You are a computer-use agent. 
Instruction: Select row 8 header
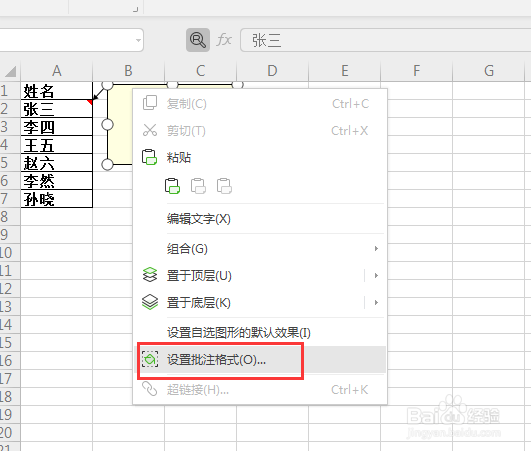[10, 217]
